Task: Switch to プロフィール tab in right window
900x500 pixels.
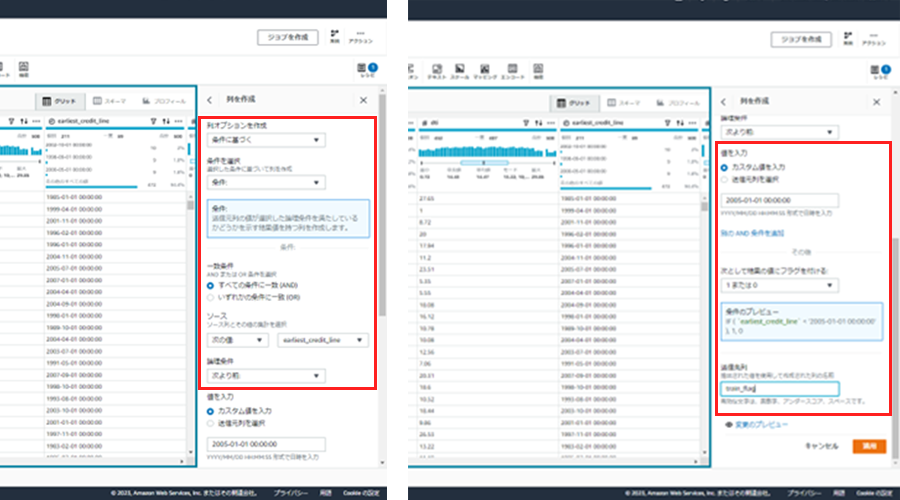Action: 678,103
